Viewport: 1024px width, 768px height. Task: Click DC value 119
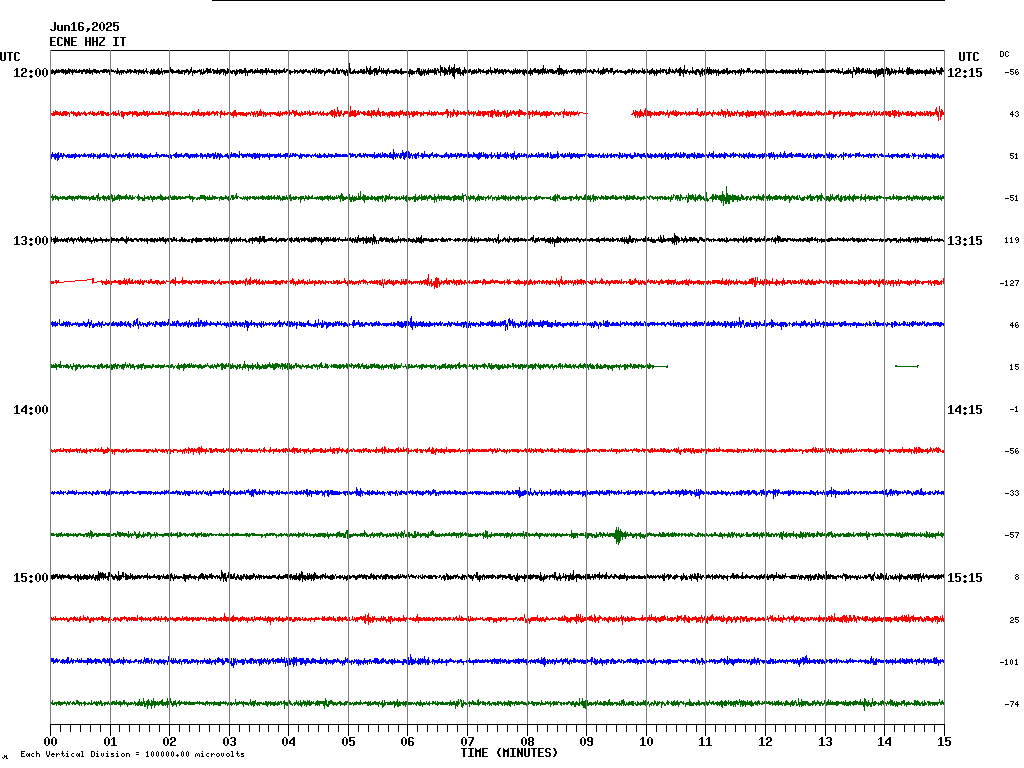[x=1012, y=240]
